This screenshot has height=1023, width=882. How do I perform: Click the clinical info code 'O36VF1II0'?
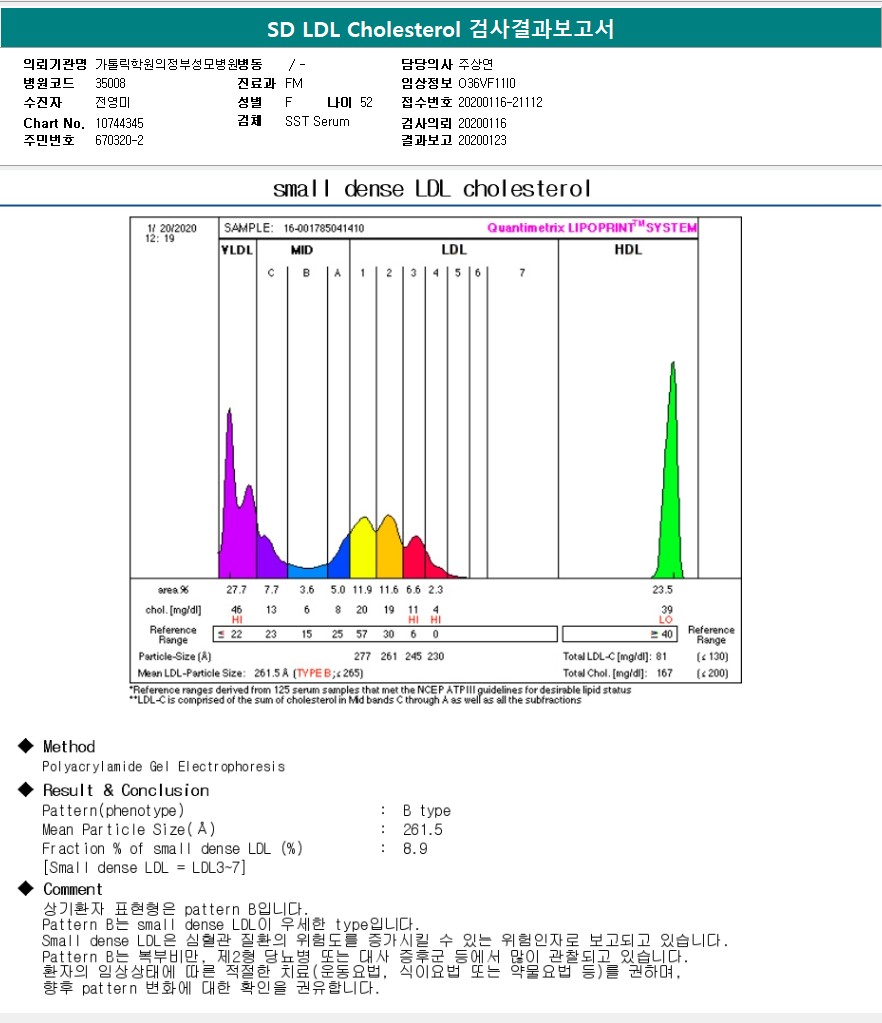click(x=487, y=83)
